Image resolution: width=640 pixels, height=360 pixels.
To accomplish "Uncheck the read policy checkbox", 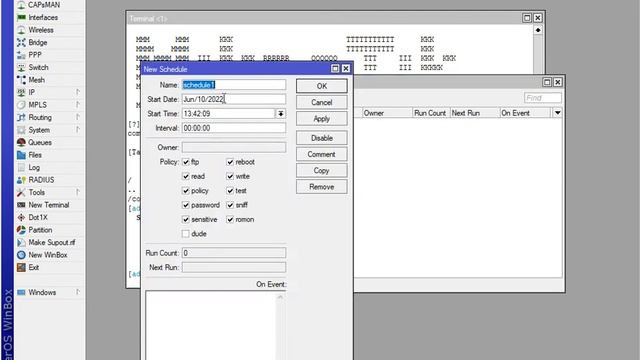I will coord(186,176).
